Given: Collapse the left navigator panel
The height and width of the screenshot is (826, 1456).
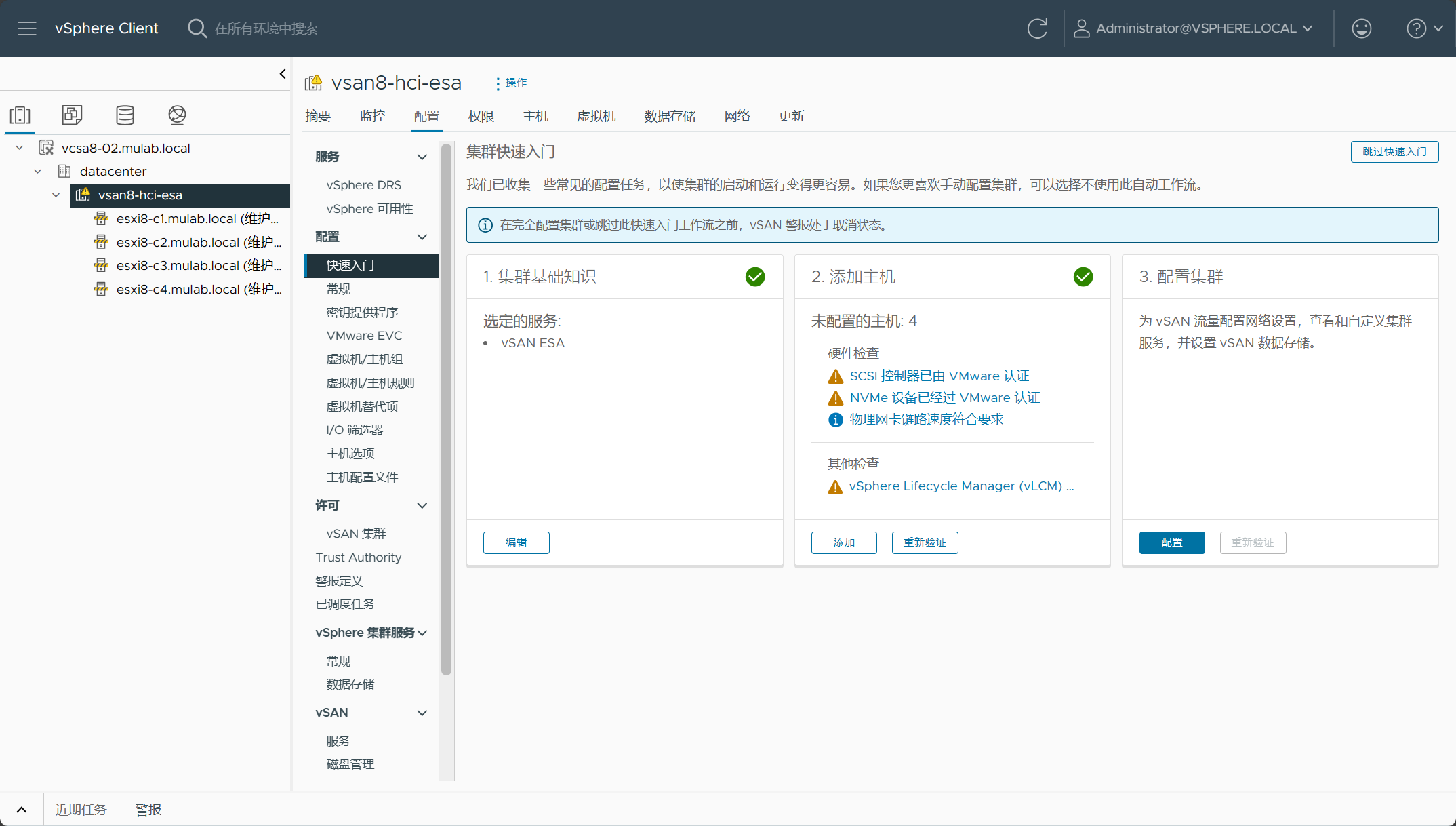Looking at the screenshot, I should click(283, 74).
